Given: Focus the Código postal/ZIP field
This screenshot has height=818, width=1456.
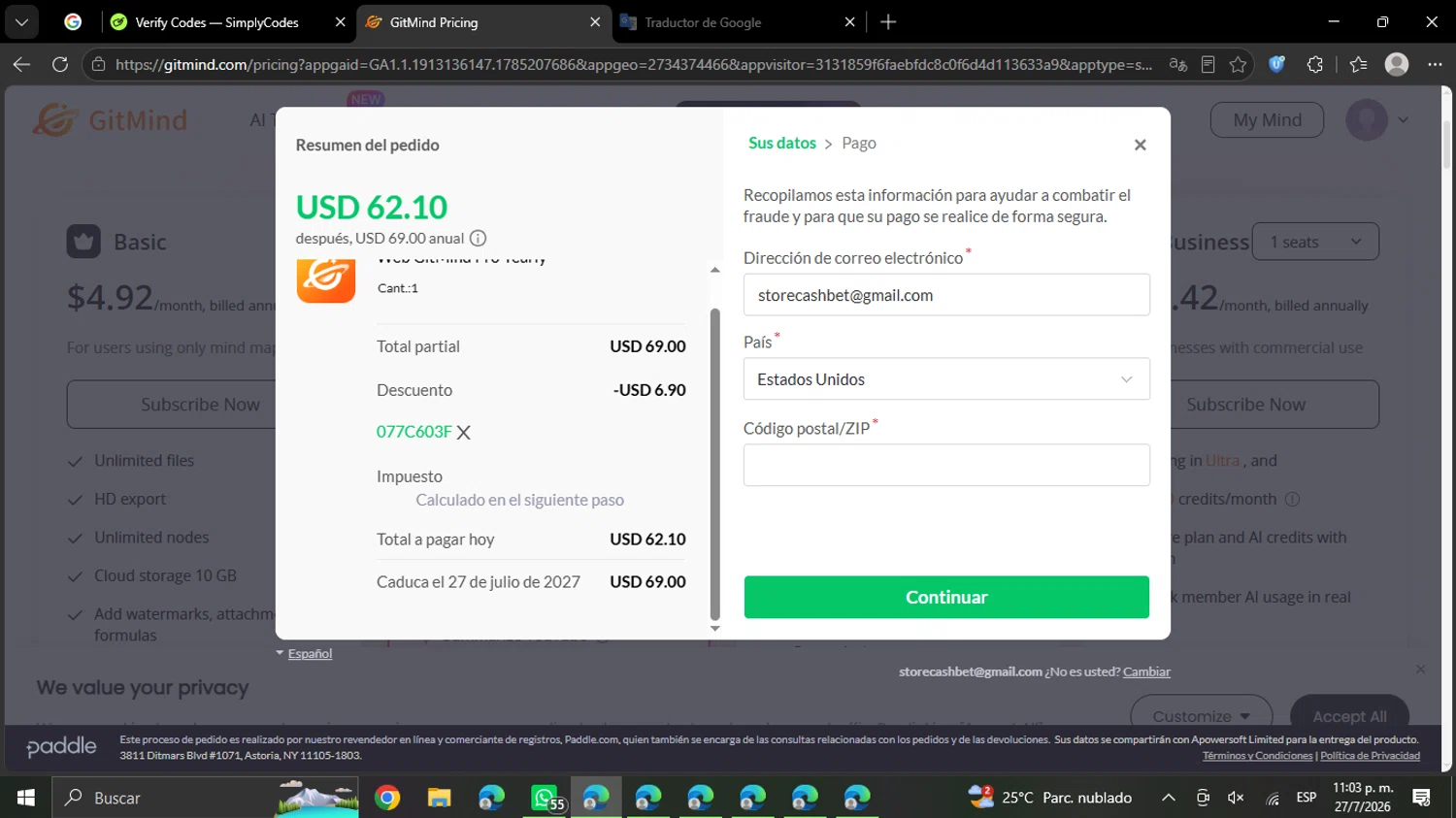Looking at the screenshot, I should (946, 465).
